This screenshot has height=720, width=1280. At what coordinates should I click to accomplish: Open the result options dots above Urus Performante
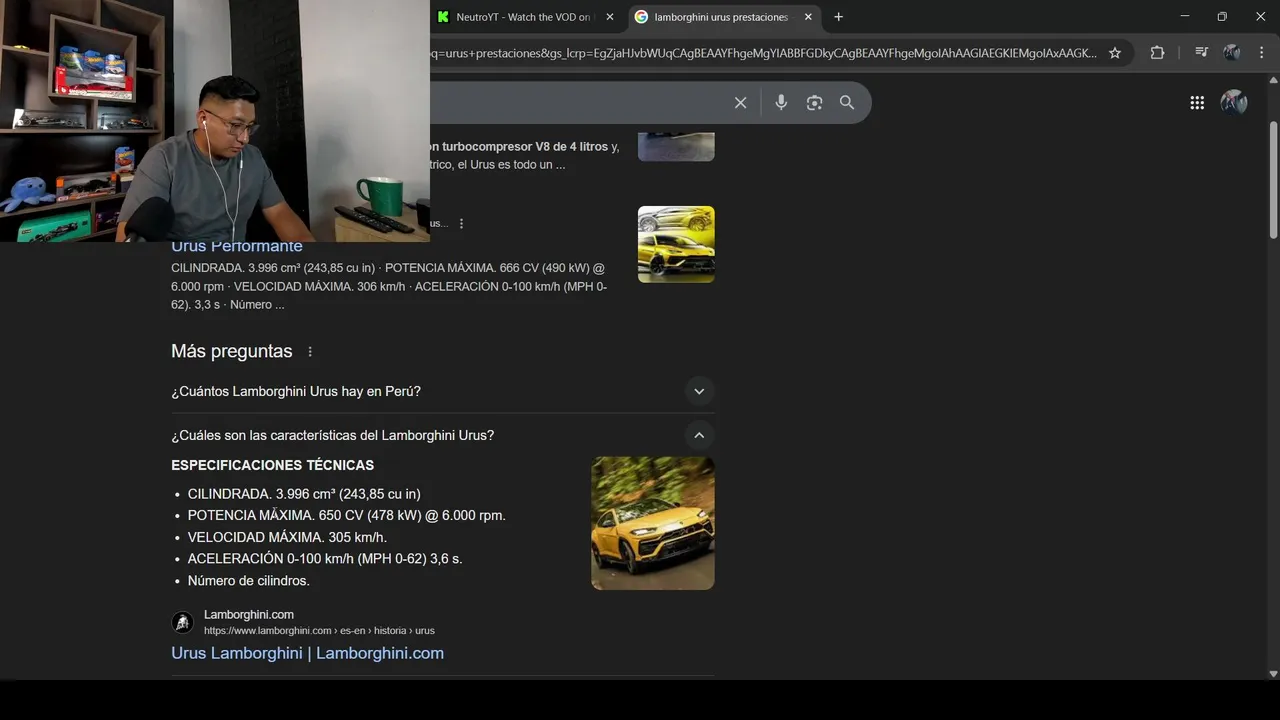(x=461, y=224)
